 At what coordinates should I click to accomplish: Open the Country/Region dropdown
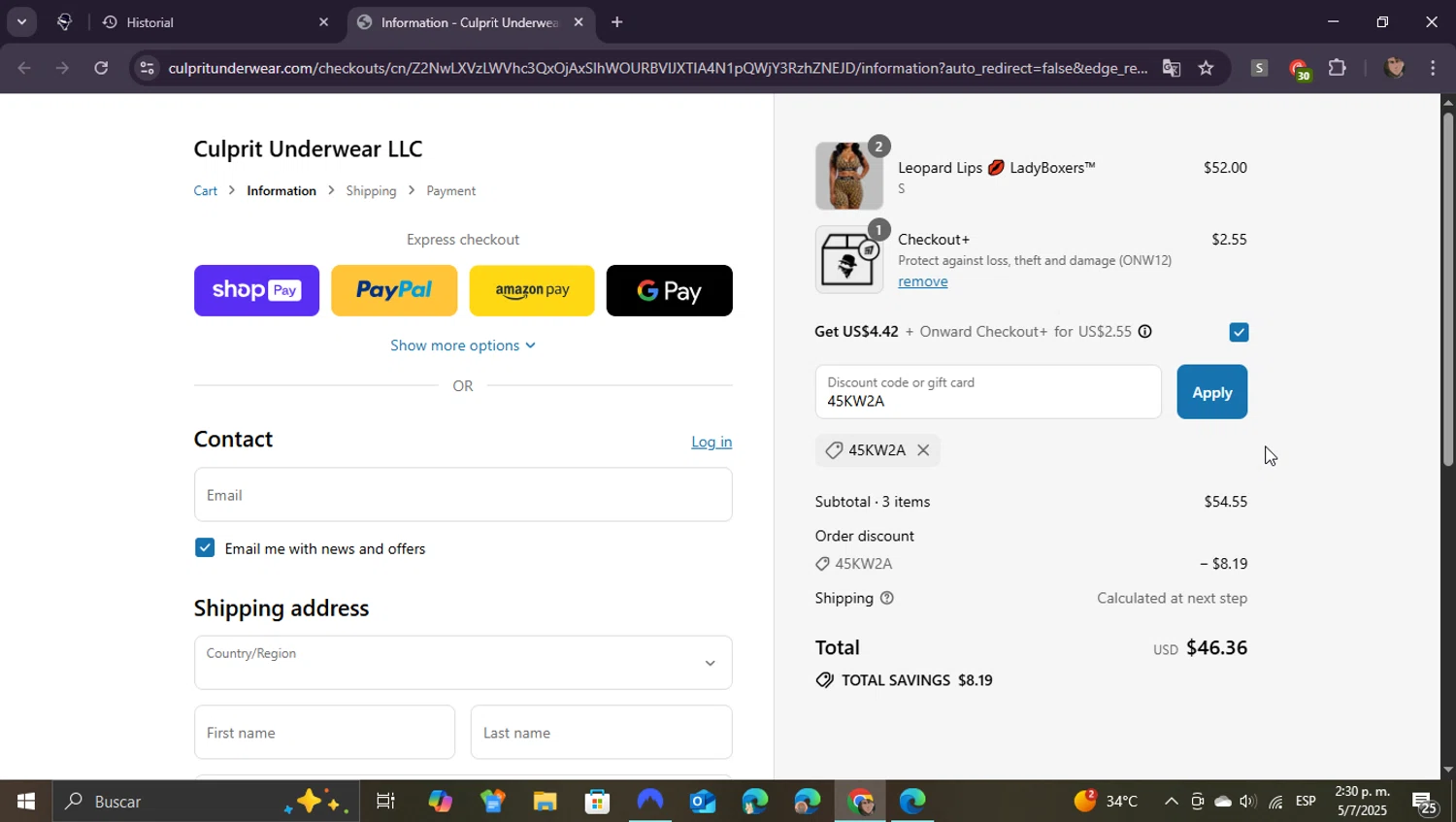(x=463, y=663)
